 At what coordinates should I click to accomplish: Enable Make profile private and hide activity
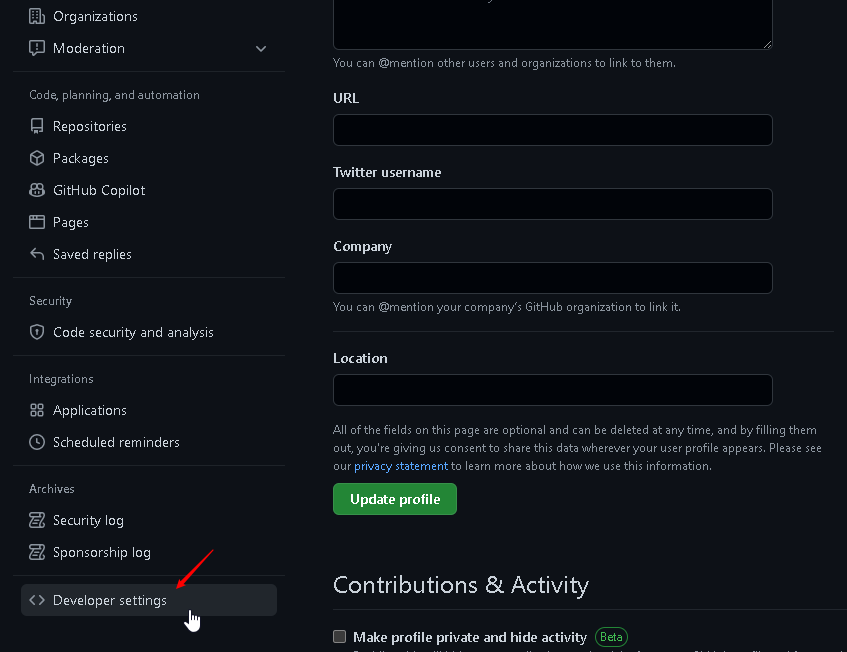tap(339, 636)
